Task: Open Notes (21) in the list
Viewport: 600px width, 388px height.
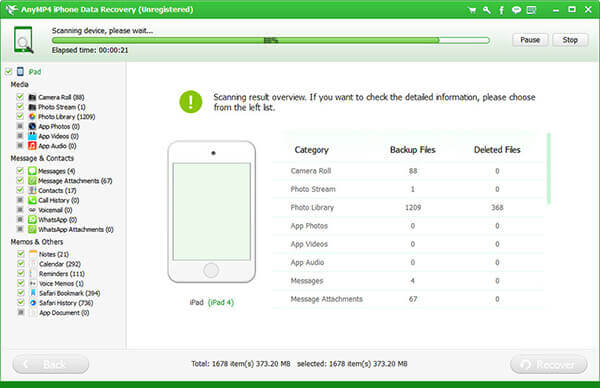Action: pyautogui.click(x=54, y=254)
